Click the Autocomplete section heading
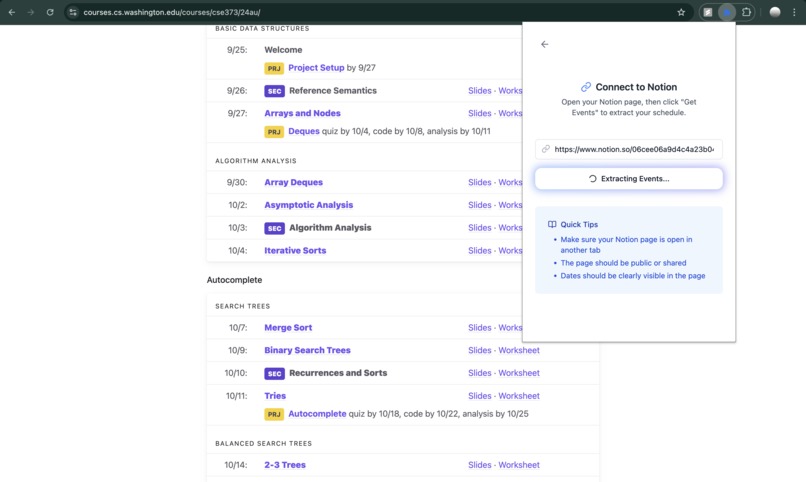Screen dimensions: 806x482 234,280
